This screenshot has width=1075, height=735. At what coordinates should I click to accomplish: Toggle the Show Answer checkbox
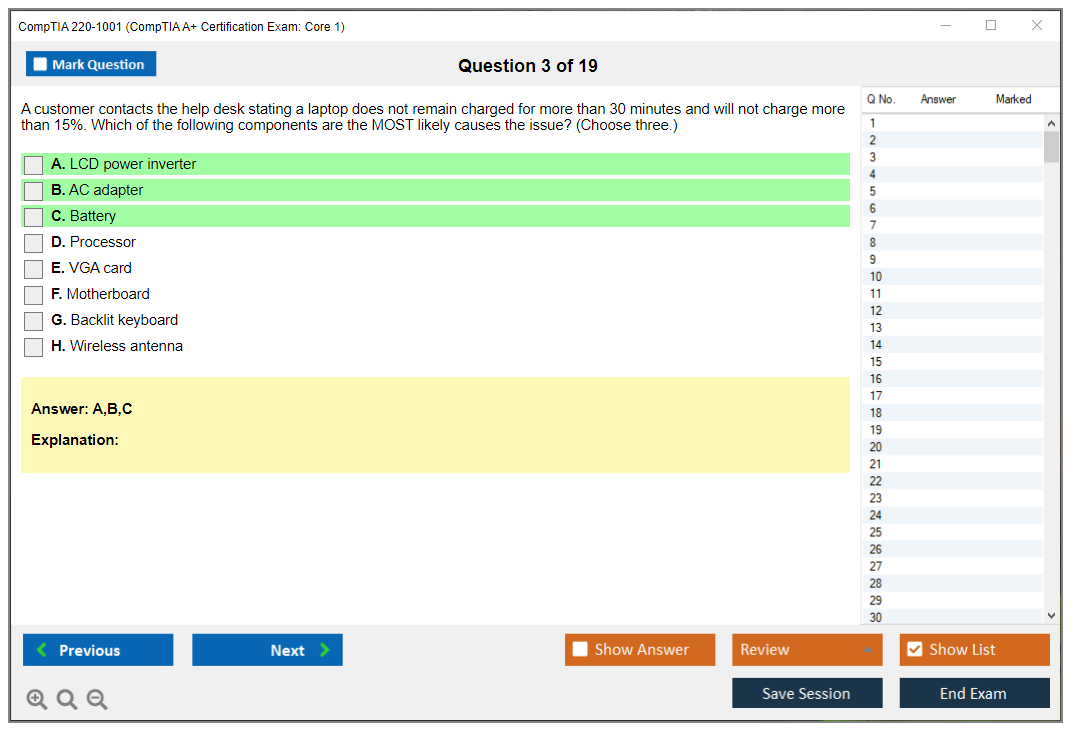pos(581,650)
